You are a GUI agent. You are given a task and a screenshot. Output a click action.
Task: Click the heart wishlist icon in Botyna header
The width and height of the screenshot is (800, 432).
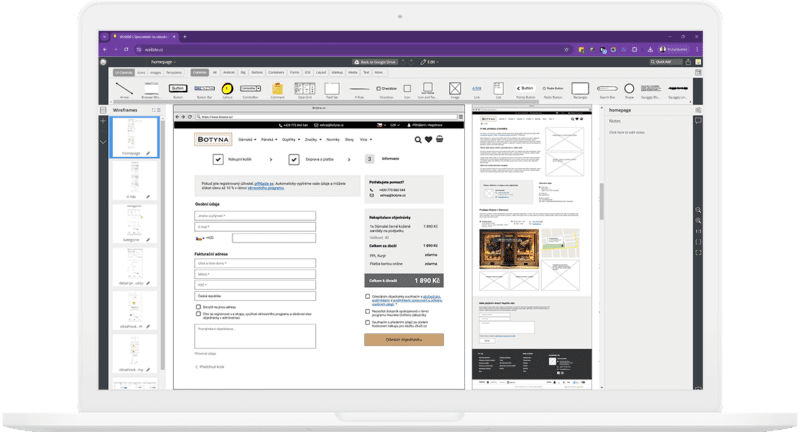pos(428,140)
